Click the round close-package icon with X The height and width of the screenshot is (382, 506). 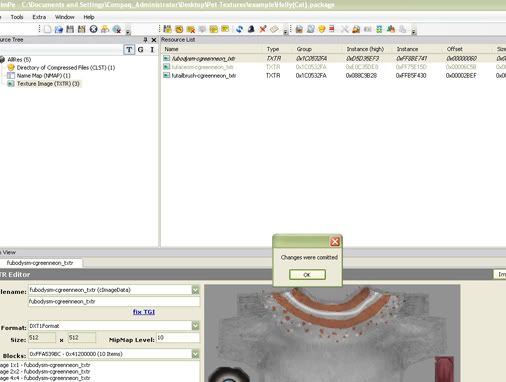pos(93,29)
